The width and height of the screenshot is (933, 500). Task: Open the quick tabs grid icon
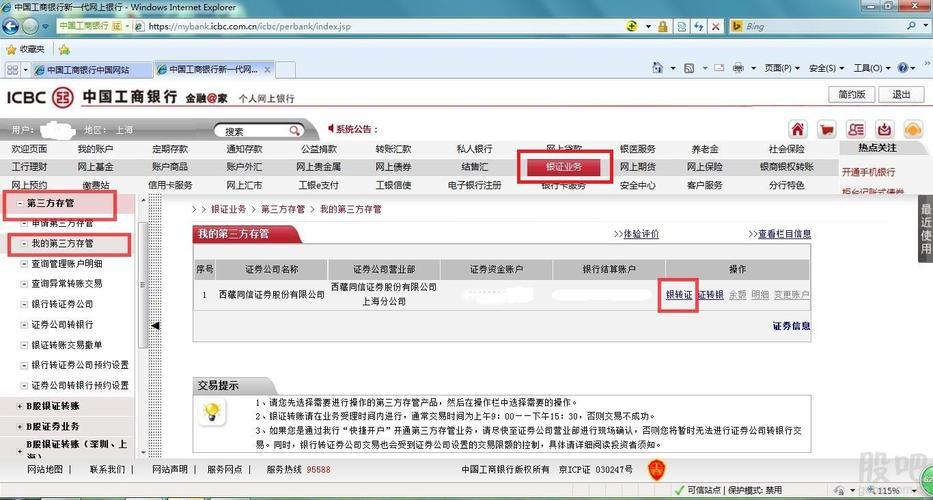(12, 70)
